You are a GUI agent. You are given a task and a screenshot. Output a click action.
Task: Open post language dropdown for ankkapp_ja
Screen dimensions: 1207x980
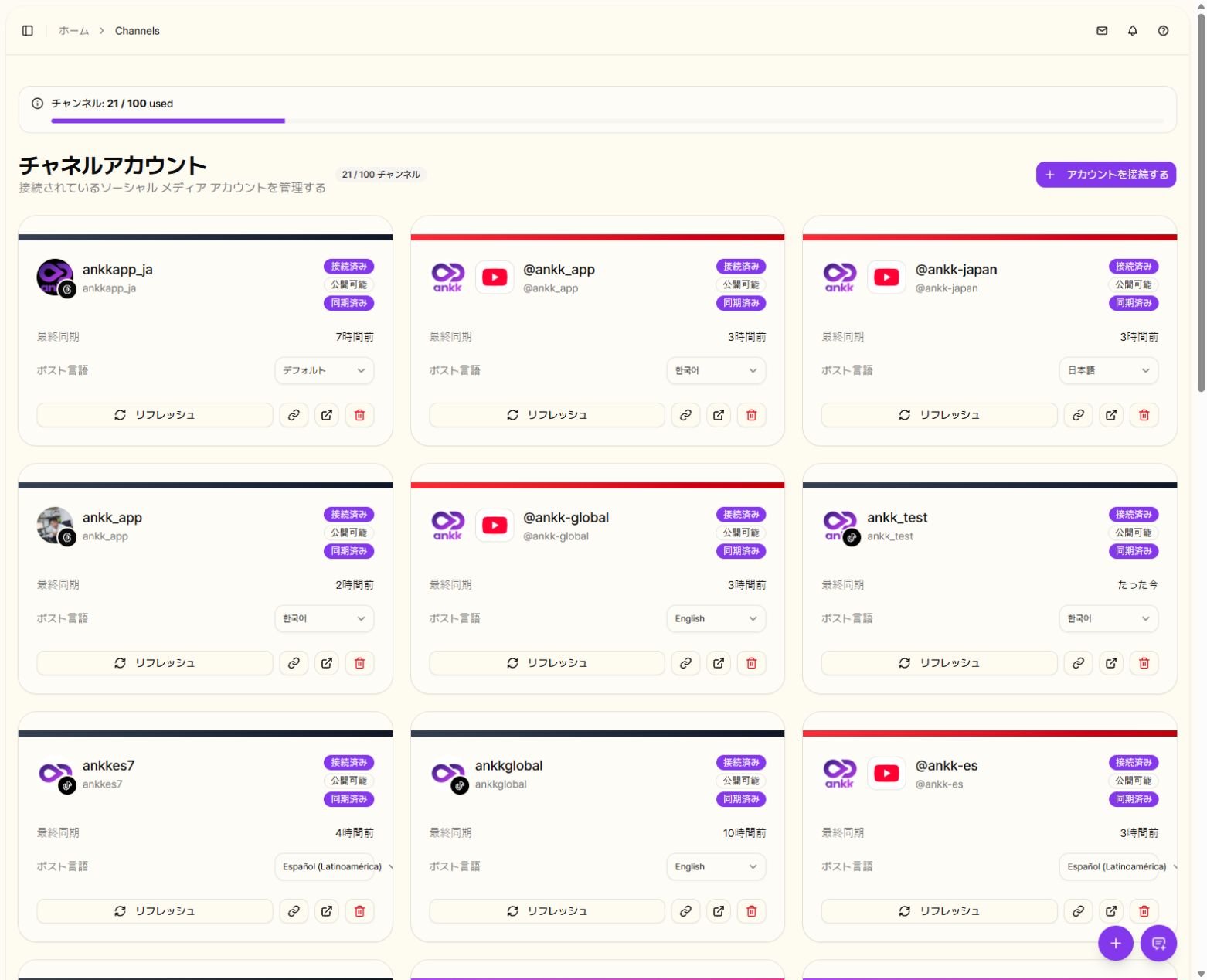[325, 371]
